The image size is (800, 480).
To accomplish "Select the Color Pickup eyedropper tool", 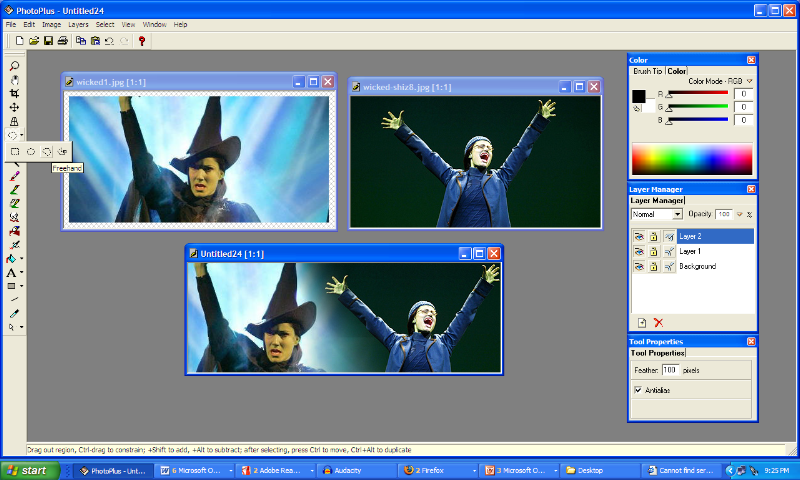I will [x=14, y=314].
